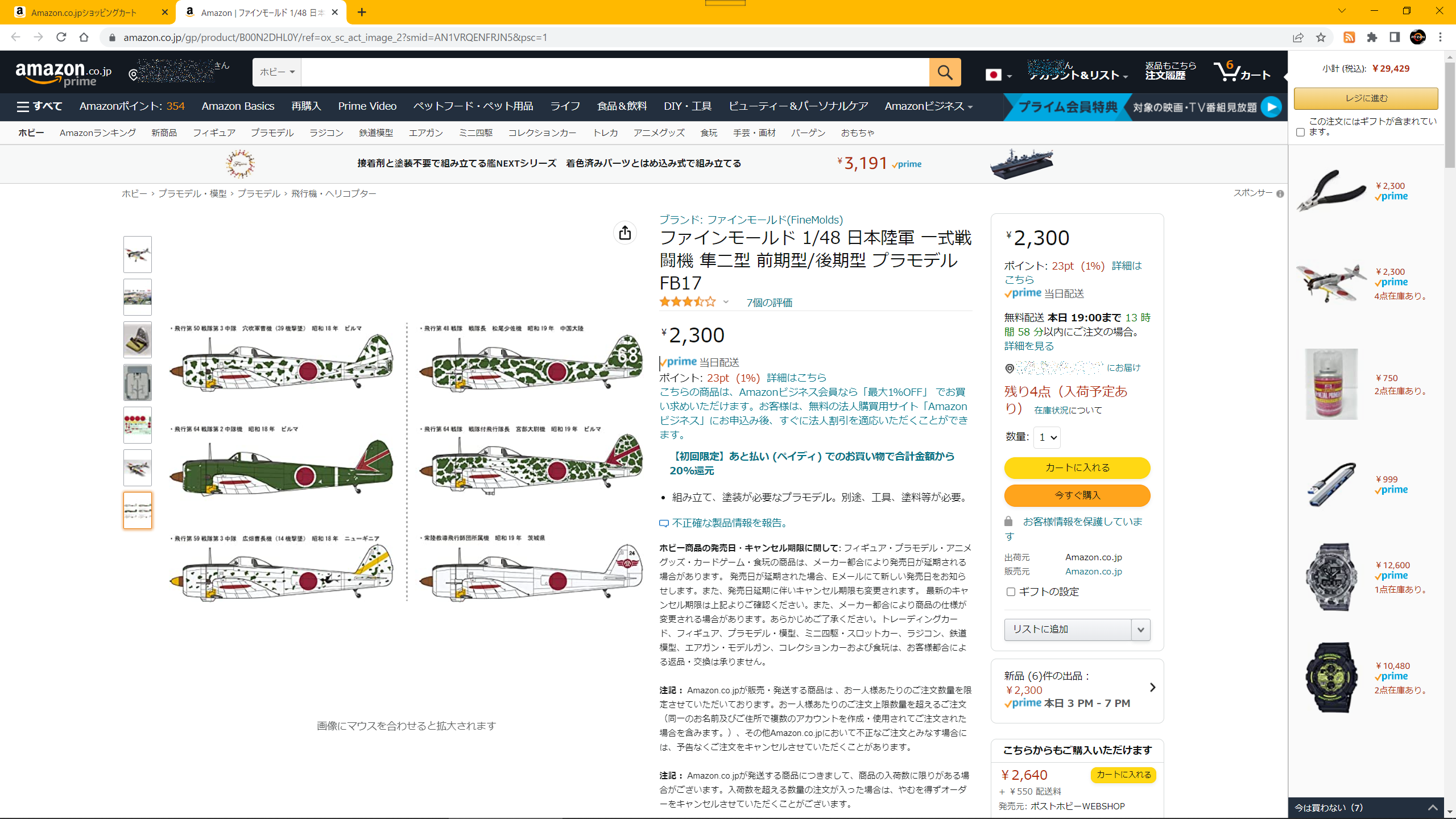Viewport: 1456px width, 819px height.
Task: Open the 飛行機・ヘリコプター breadcrumb link
Action: tap(333, 194)
